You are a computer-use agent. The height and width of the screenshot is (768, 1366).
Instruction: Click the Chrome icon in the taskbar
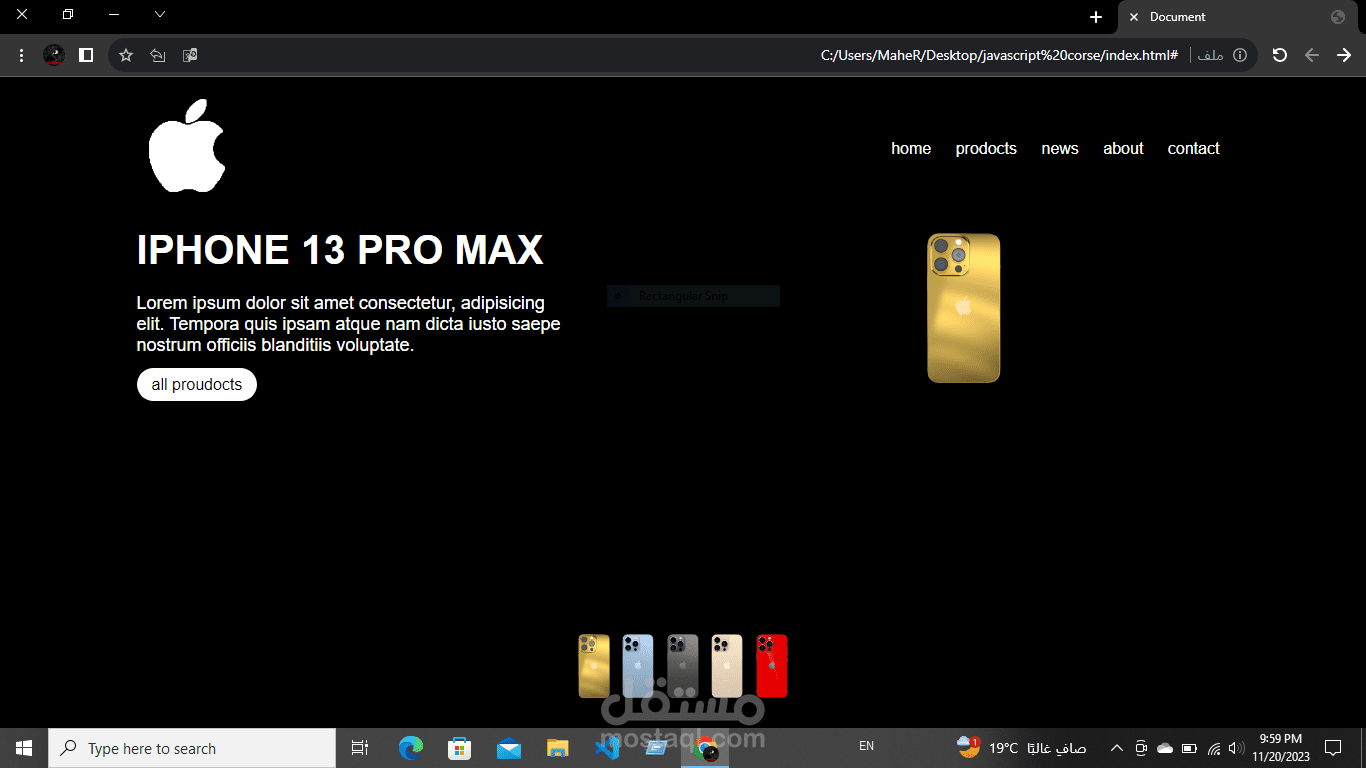[x=705, y=748]
